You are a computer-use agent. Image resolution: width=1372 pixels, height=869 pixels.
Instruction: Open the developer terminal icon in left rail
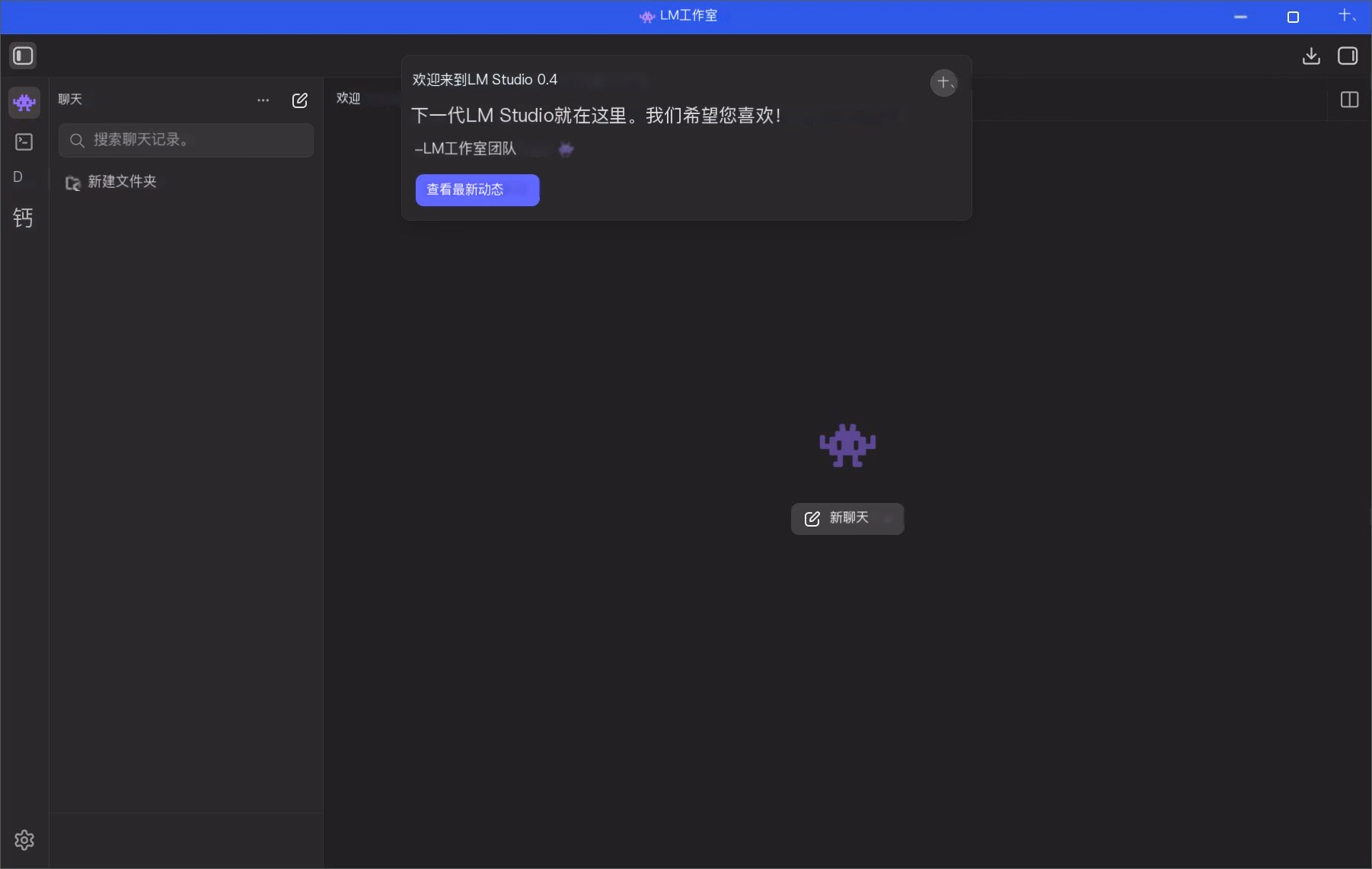[x=24, y=142]
